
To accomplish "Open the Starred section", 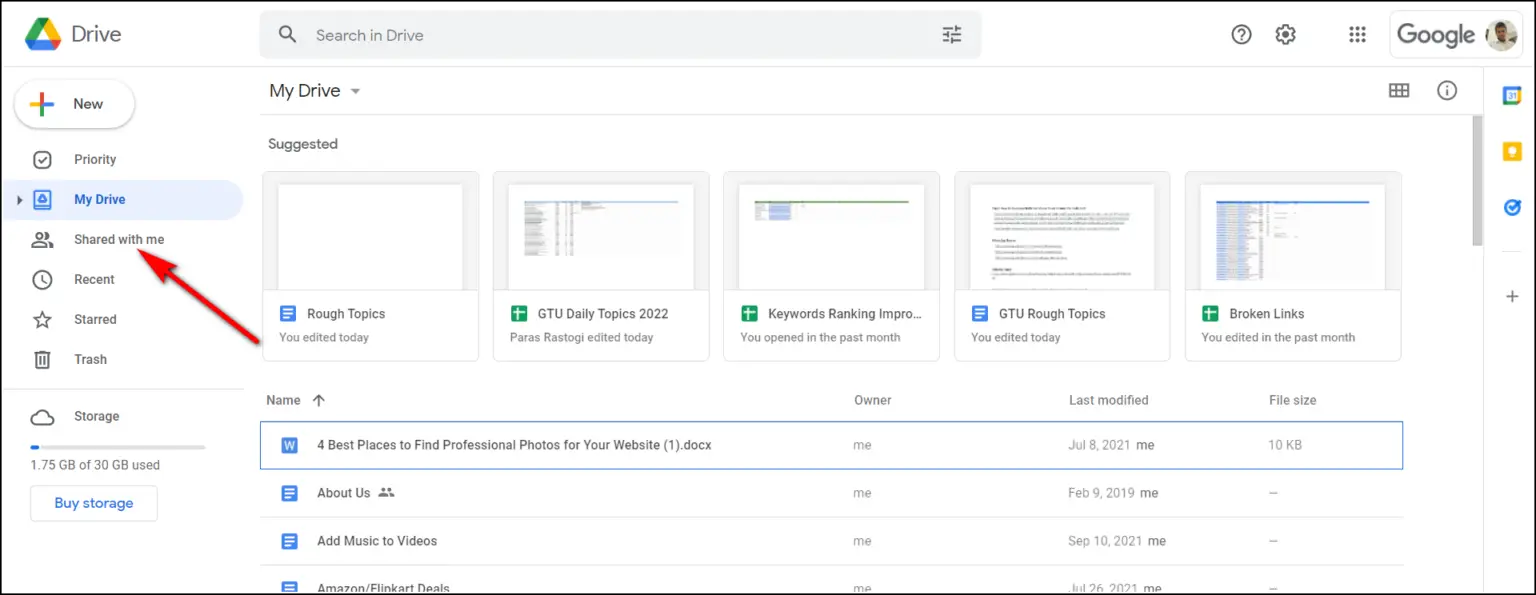I will click(95, 320).
